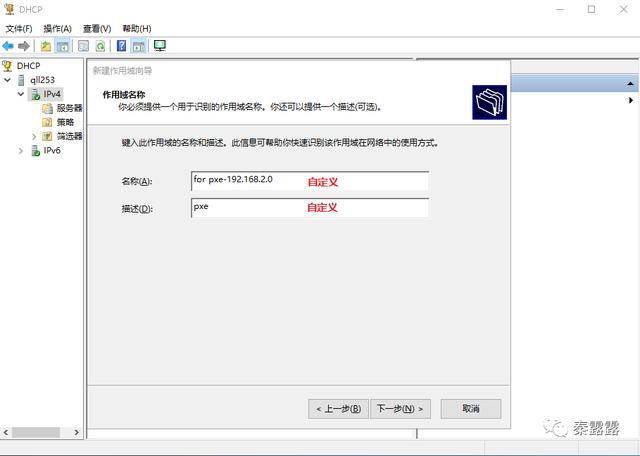Image resolution: width=640 pixels, height=456 pixels.
Task: Maximize the DHCP window
Action: click(x=591, y=9)
